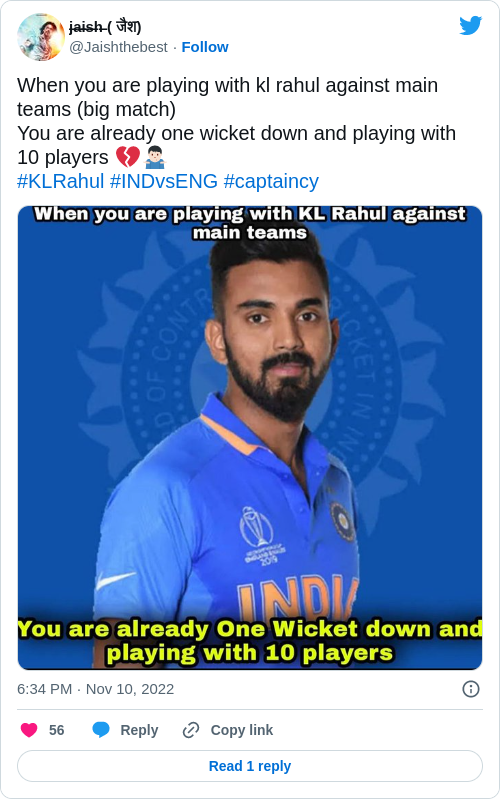
Task: Open the #captaincy hashtag
Action: (x=271, y=181)
